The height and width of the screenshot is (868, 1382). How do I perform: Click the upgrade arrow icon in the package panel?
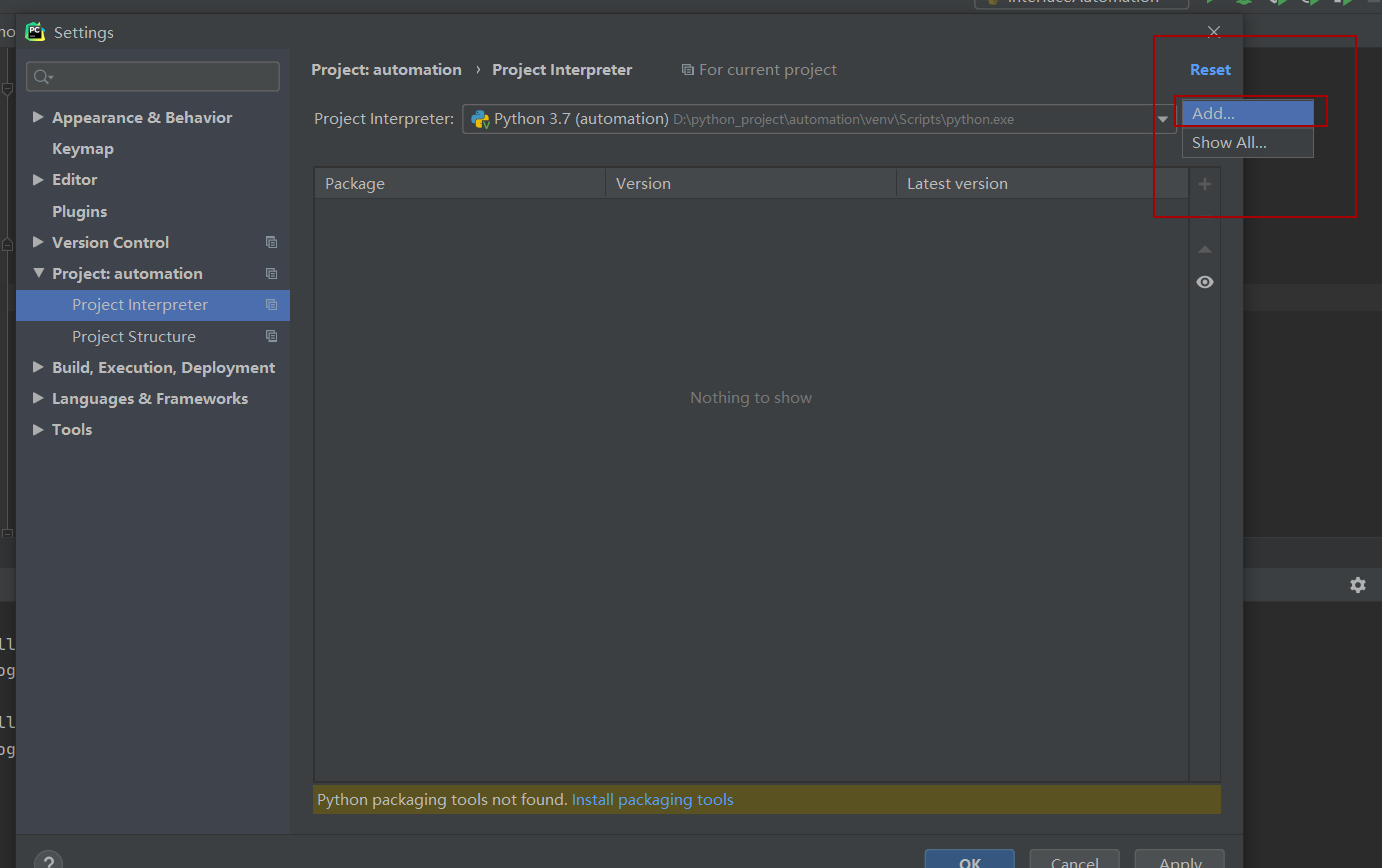(x=1204, y=249)
